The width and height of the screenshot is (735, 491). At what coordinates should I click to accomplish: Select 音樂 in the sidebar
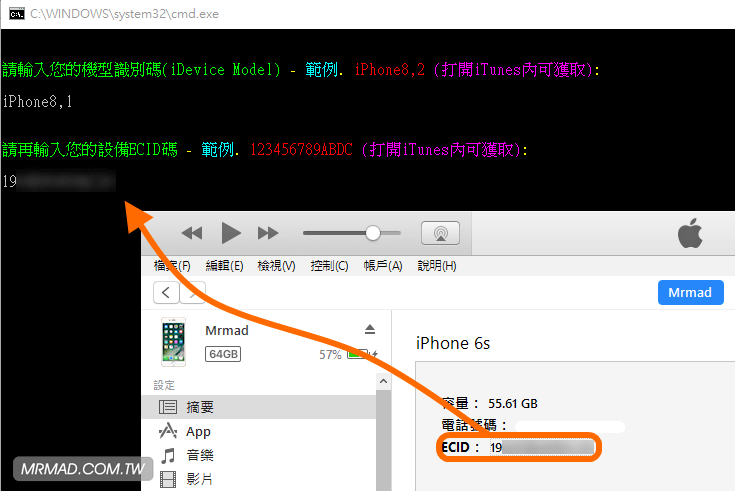200,455
